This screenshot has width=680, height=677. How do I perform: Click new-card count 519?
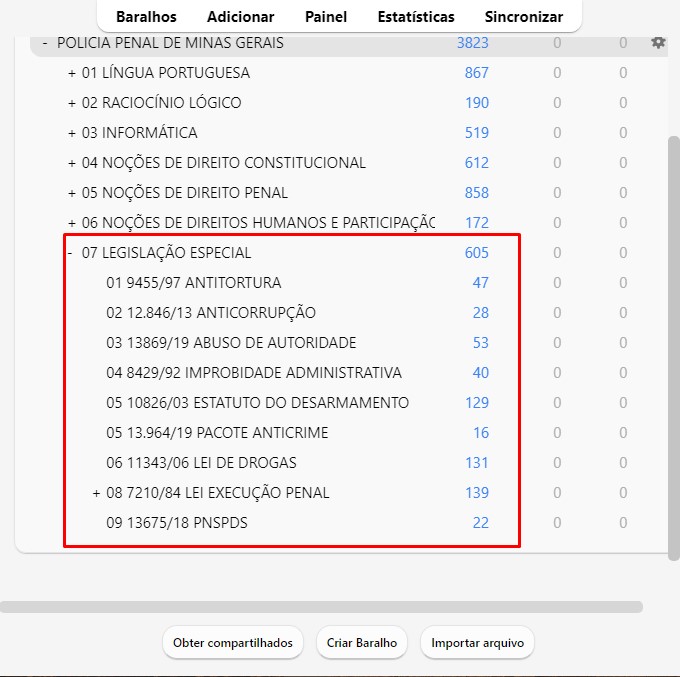[x=477, y=133]
